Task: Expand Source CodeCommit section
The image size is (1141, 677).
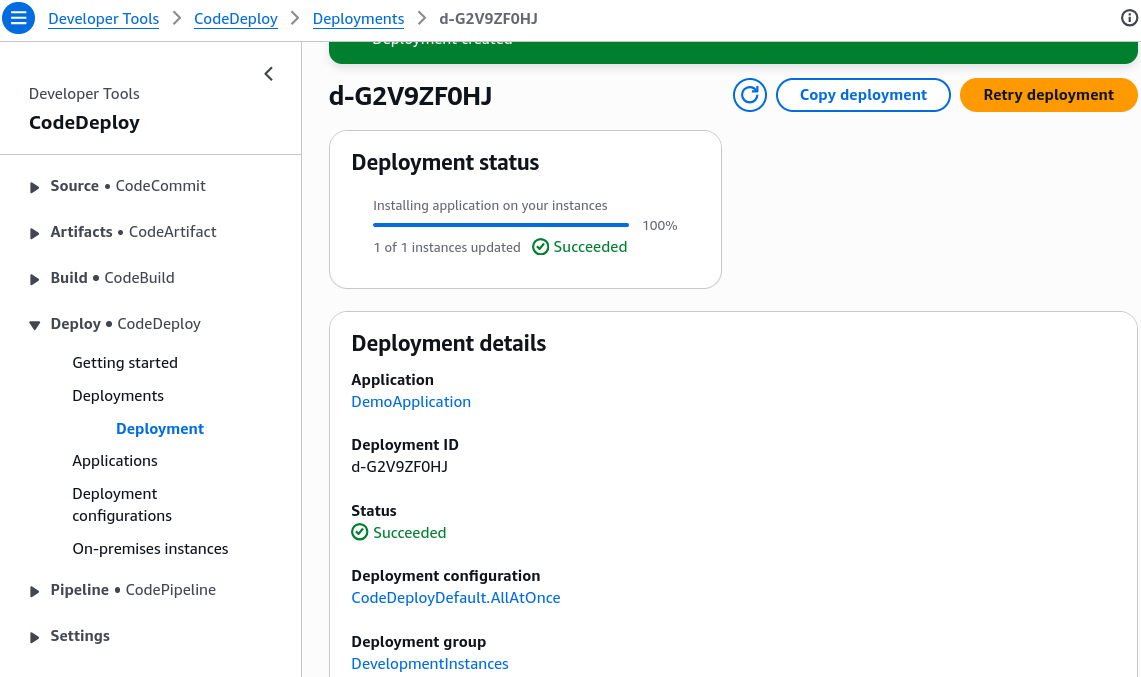Action: coord(34,187)
